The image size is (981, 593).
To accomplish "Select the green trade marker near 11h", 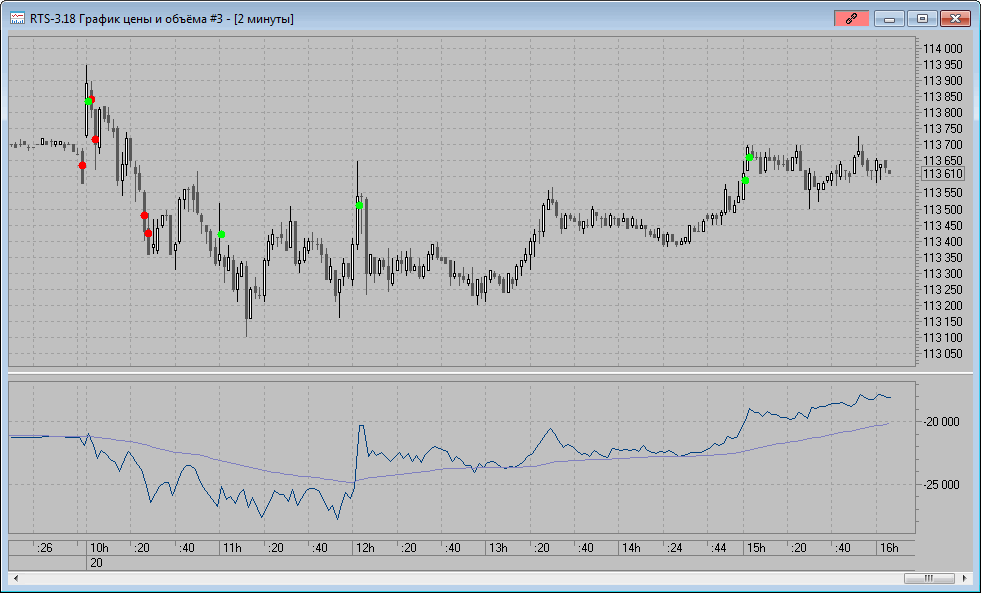I will click(x=221, y=234).
